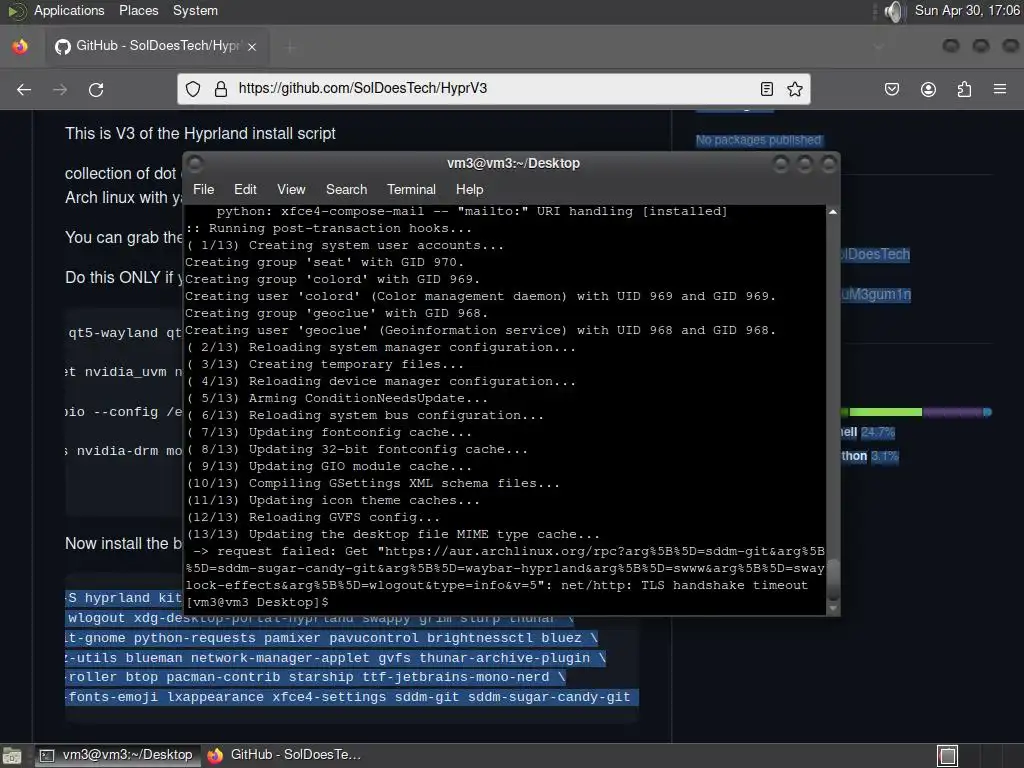
Task: Click line '( 1/13) Creating system user accounts'
Action: click(x=345, y=246)
